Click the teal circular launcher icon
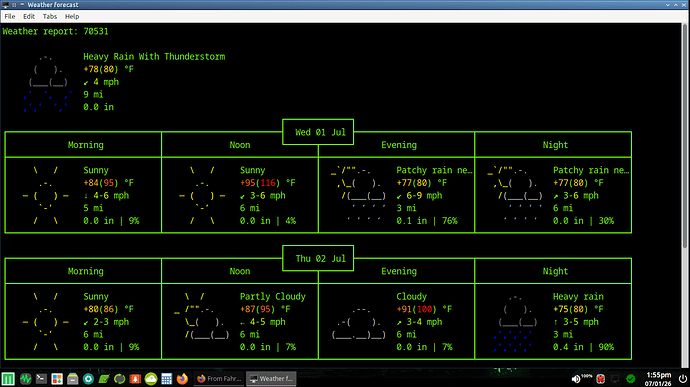The height and width of the screenshot is (387, 690). pyautogui.click(x=88, y=379)
